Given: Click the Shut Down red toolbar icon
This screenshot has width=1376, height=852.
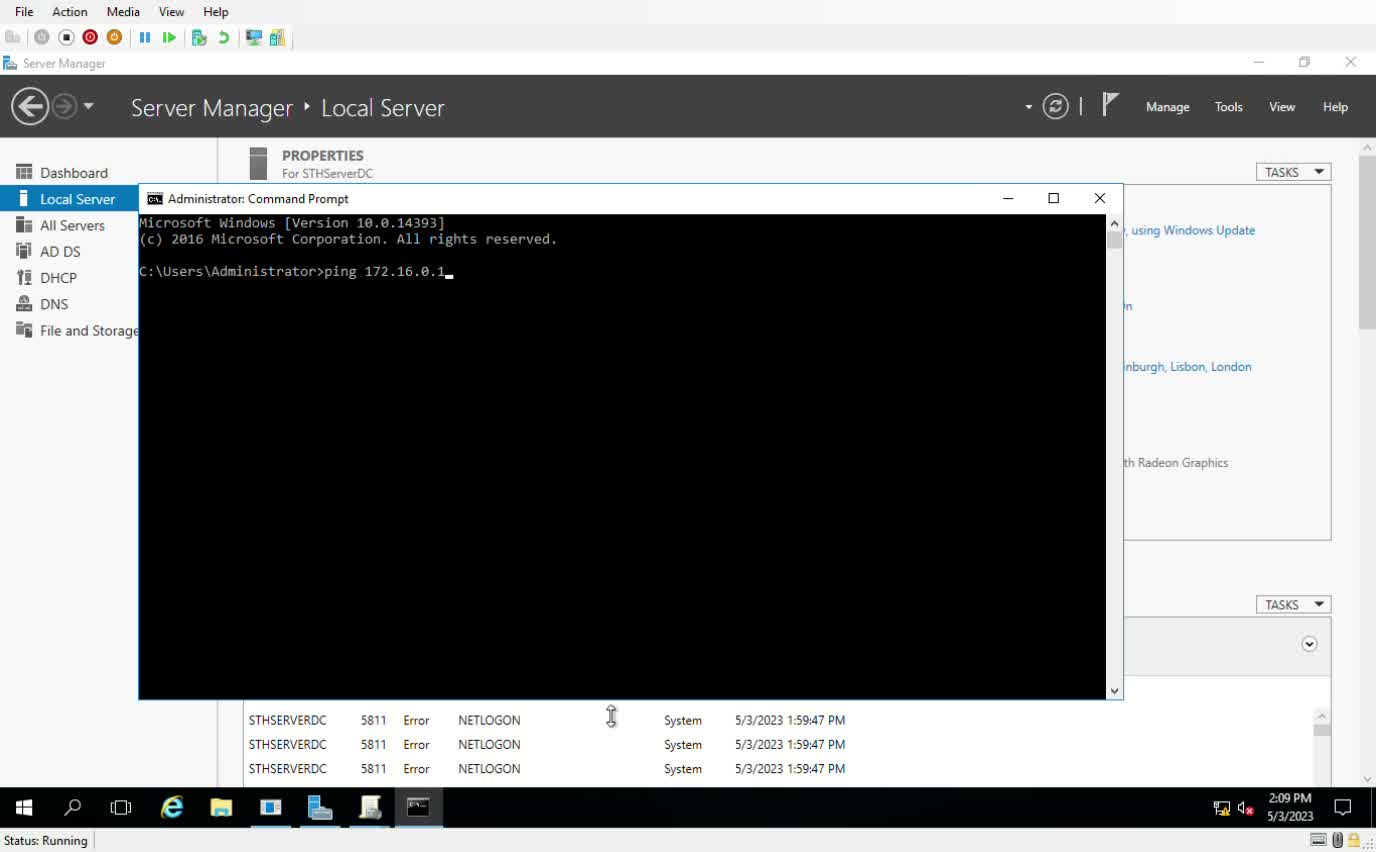Looking at the screenshot, I should click(x=90, y=37).
